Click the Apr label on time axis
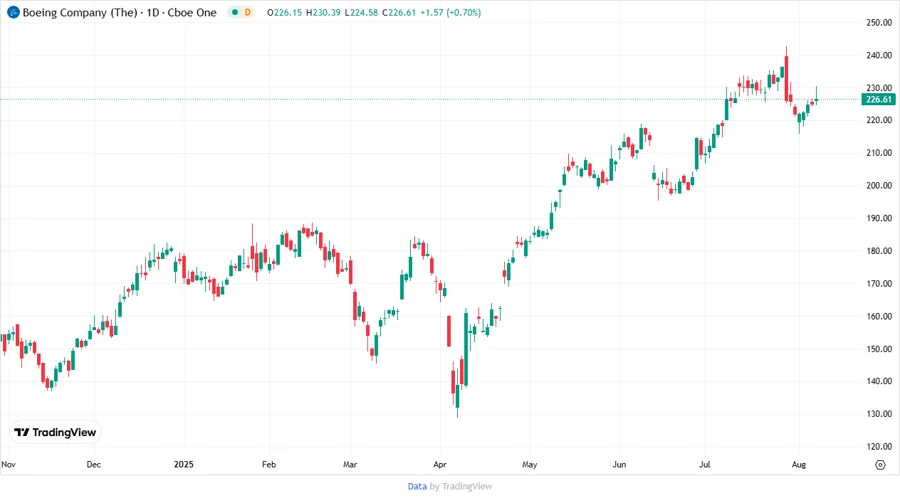The height and width of the screenshot is (498, 900). (x=440, y=464)
